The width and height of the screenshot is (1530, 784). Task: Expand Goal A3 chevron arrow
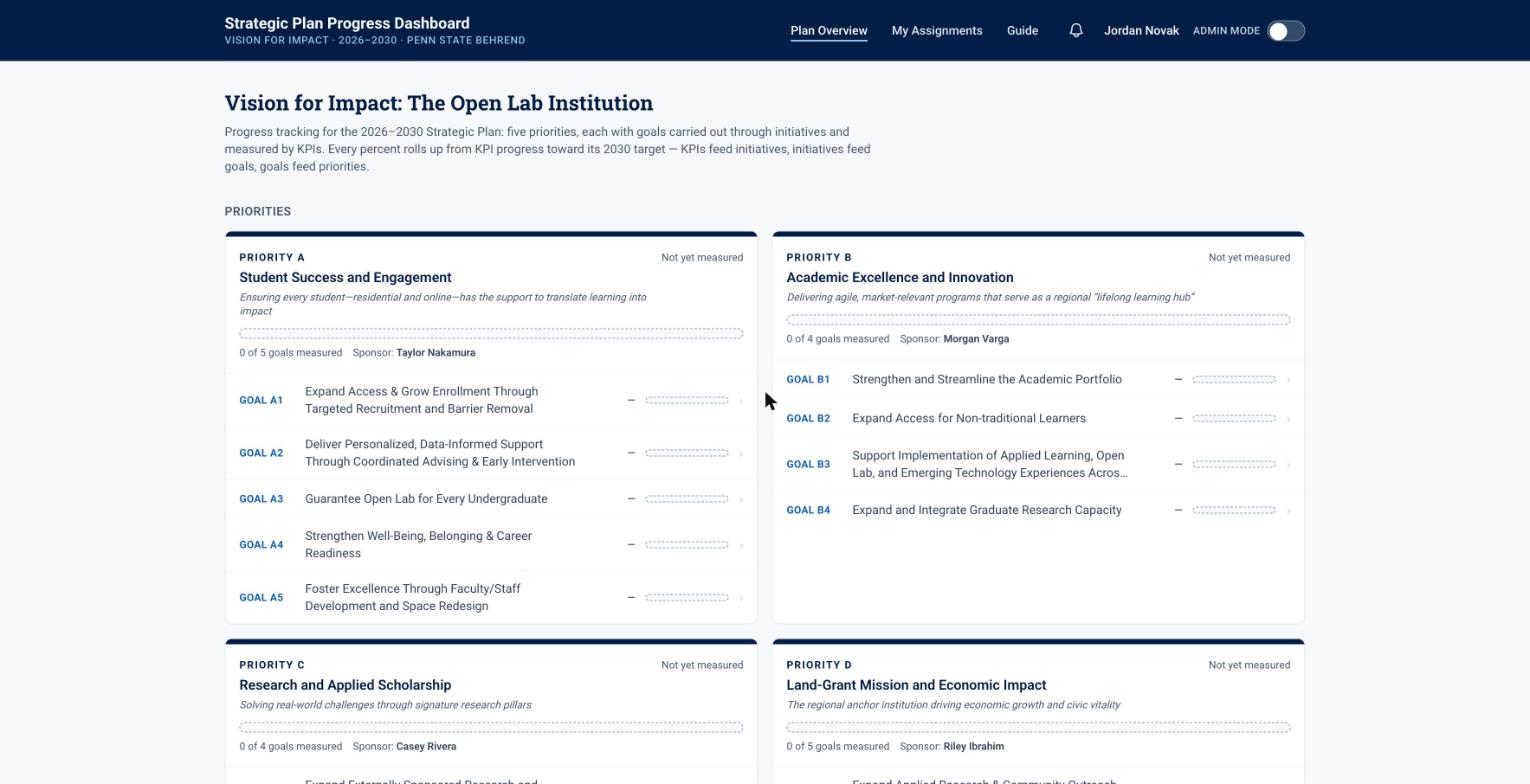click(741, 499)
